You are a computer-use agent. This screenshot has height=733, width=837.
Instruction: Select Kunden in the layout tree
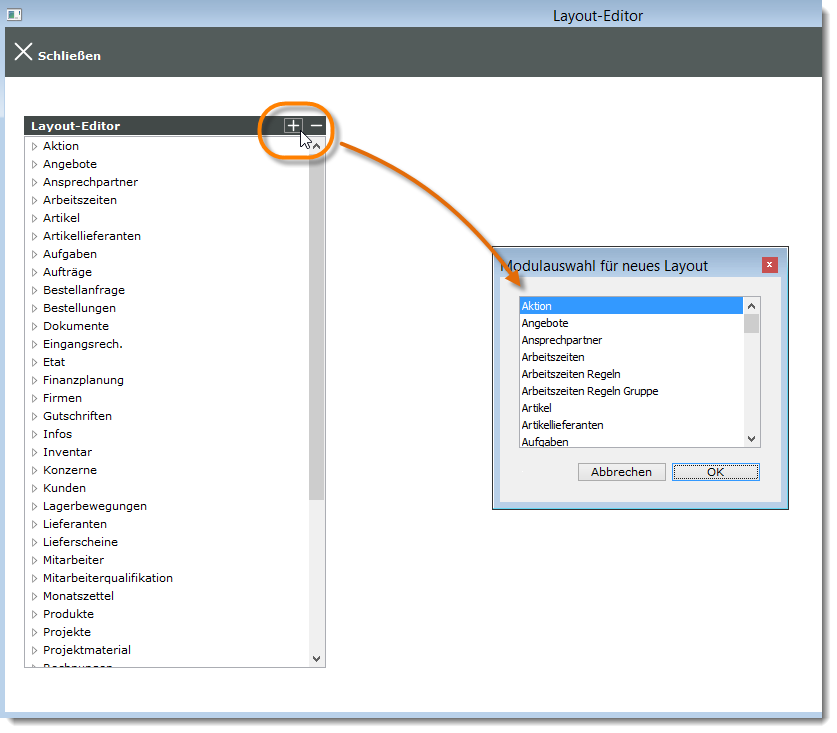[64, 488]
